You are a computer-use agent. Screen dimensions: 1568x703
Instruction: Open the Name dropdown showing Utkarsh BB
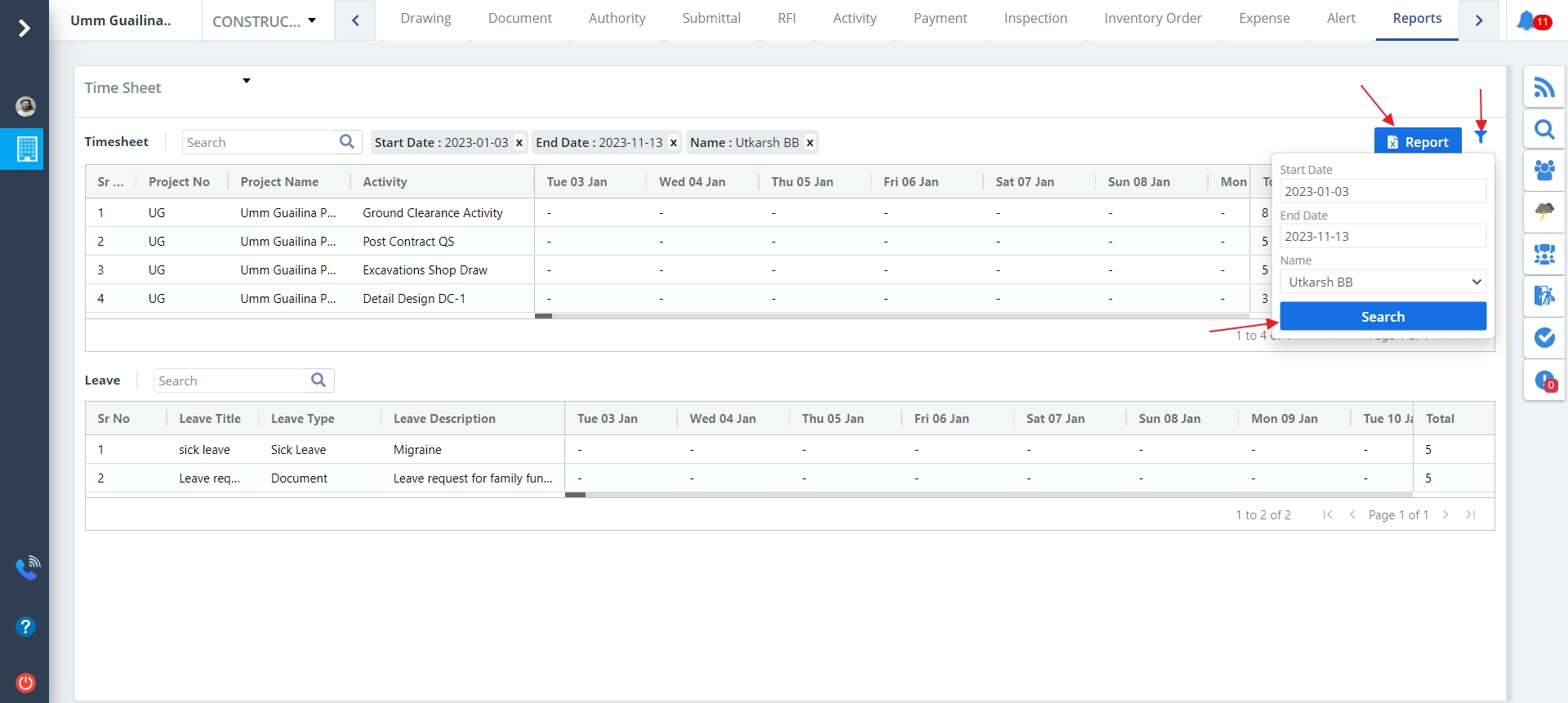coord(1383,283)
